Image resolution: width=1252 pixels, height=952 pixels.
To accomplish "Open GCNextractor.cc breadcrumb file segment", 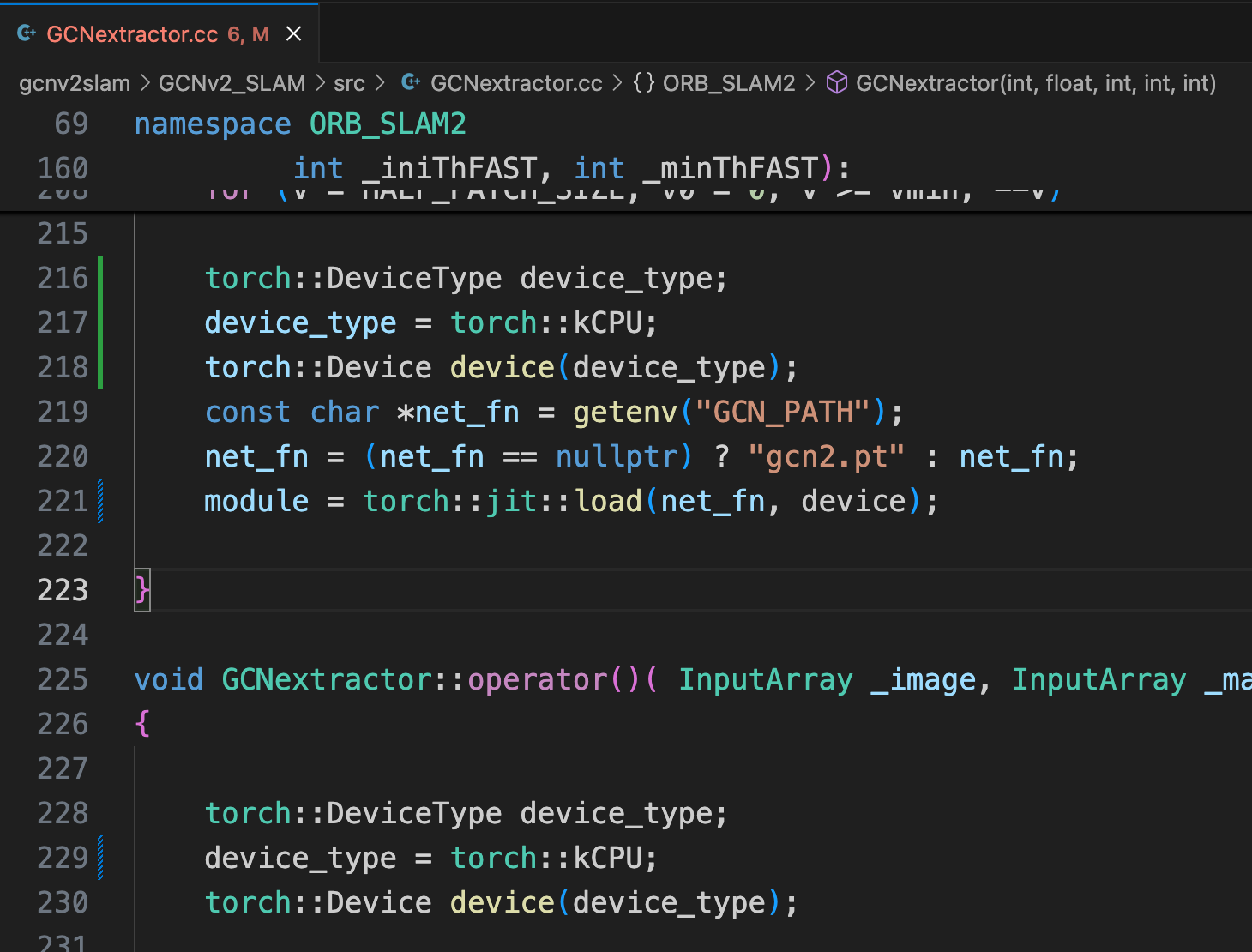I will 516,83.
